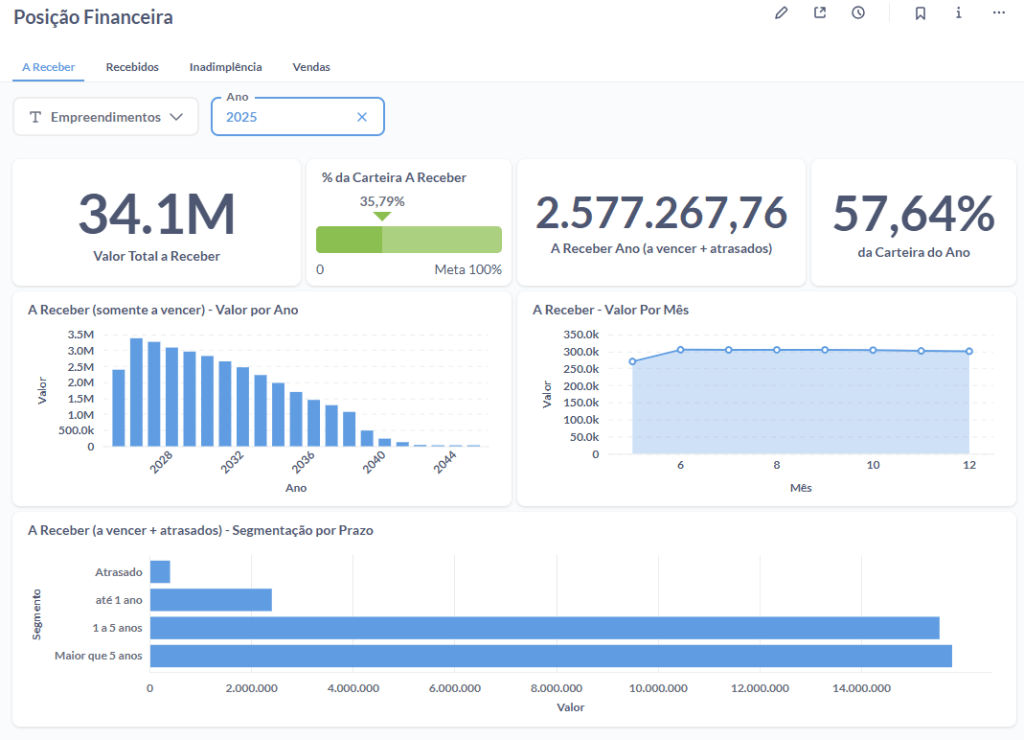Select the A Receber tab
This screenshot has width=1024, height=740.
pyautogui.click(x=48, y=67)
